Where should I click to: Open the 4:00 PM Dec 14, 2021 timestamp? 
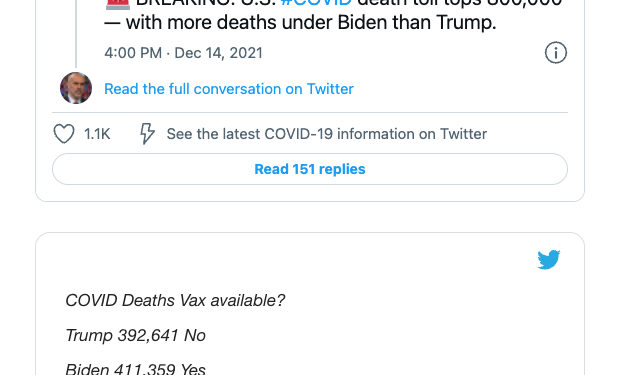(x=183, y=53)
